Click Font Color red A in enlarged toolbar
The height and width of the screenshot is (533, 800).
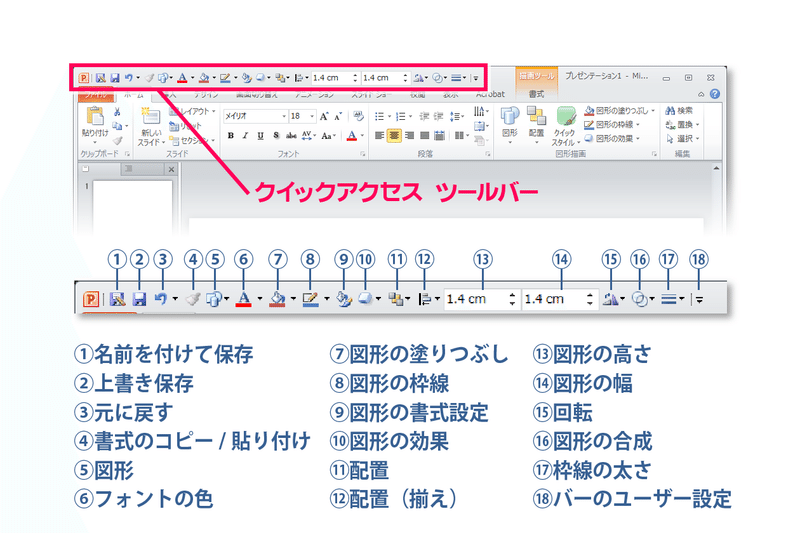pos(244,299)
